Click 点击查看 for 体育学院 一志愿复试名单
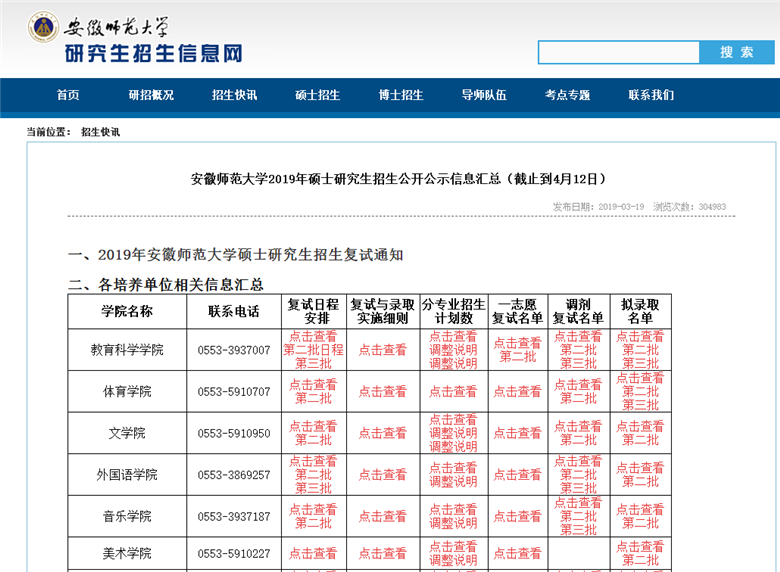The height and width of the screenshot is (572, 780). pyautogui.click(x=517, y=391)
